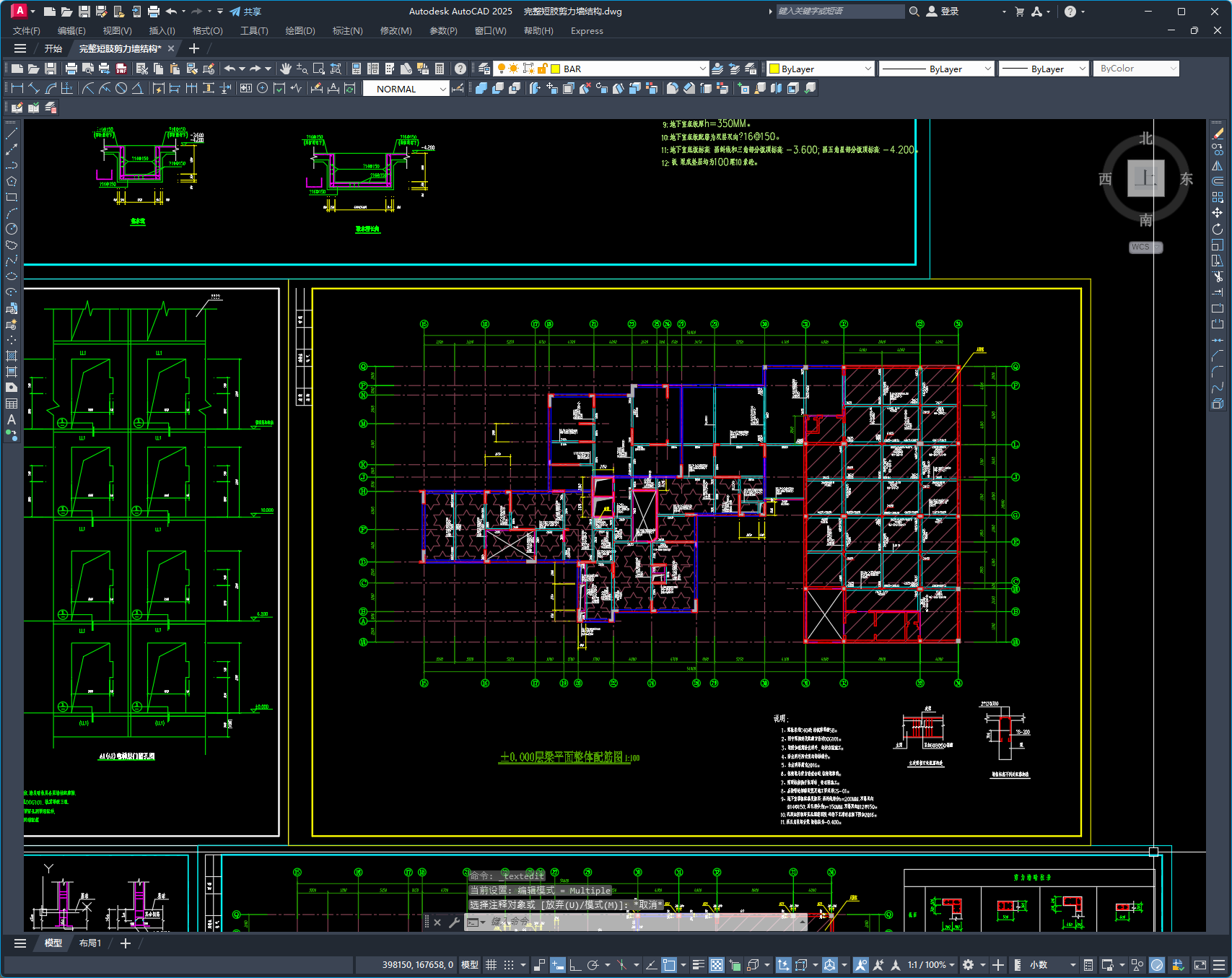
Task: Toggle object snap in status bar
Action: (669, 965)
